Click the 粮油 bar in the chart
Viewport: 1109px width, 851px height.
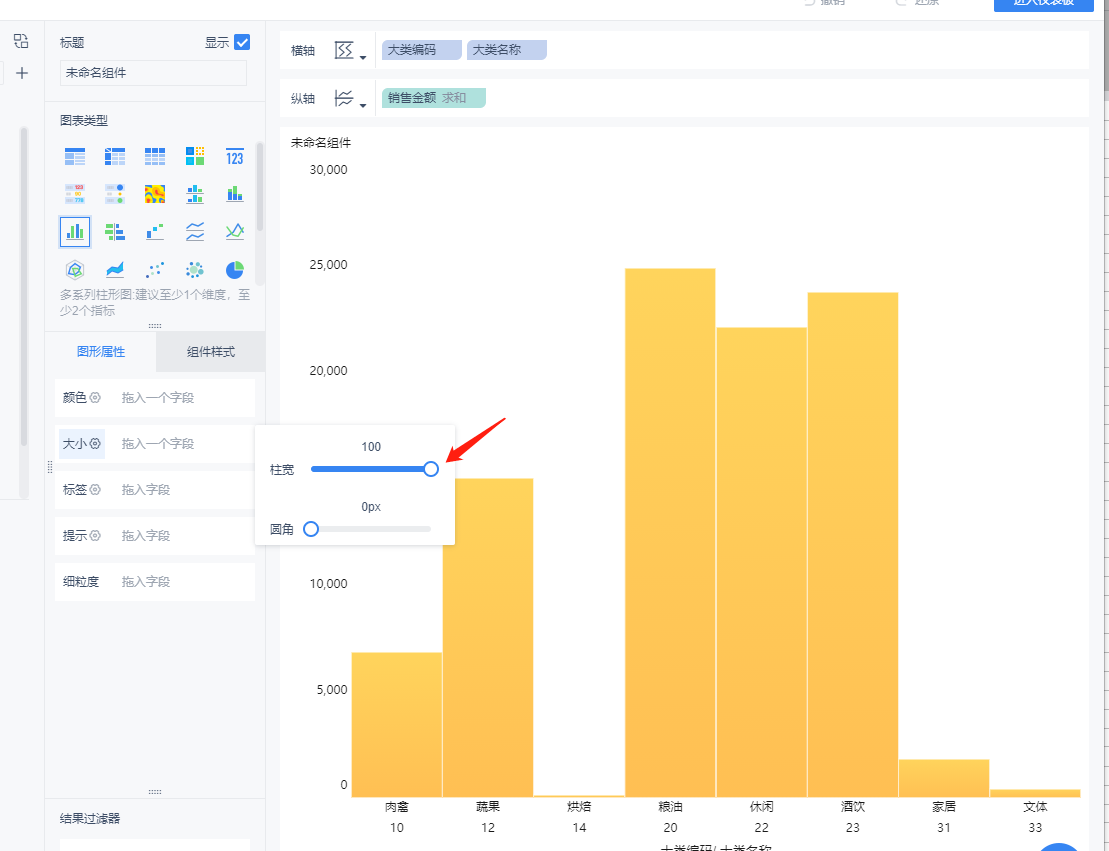670,533
